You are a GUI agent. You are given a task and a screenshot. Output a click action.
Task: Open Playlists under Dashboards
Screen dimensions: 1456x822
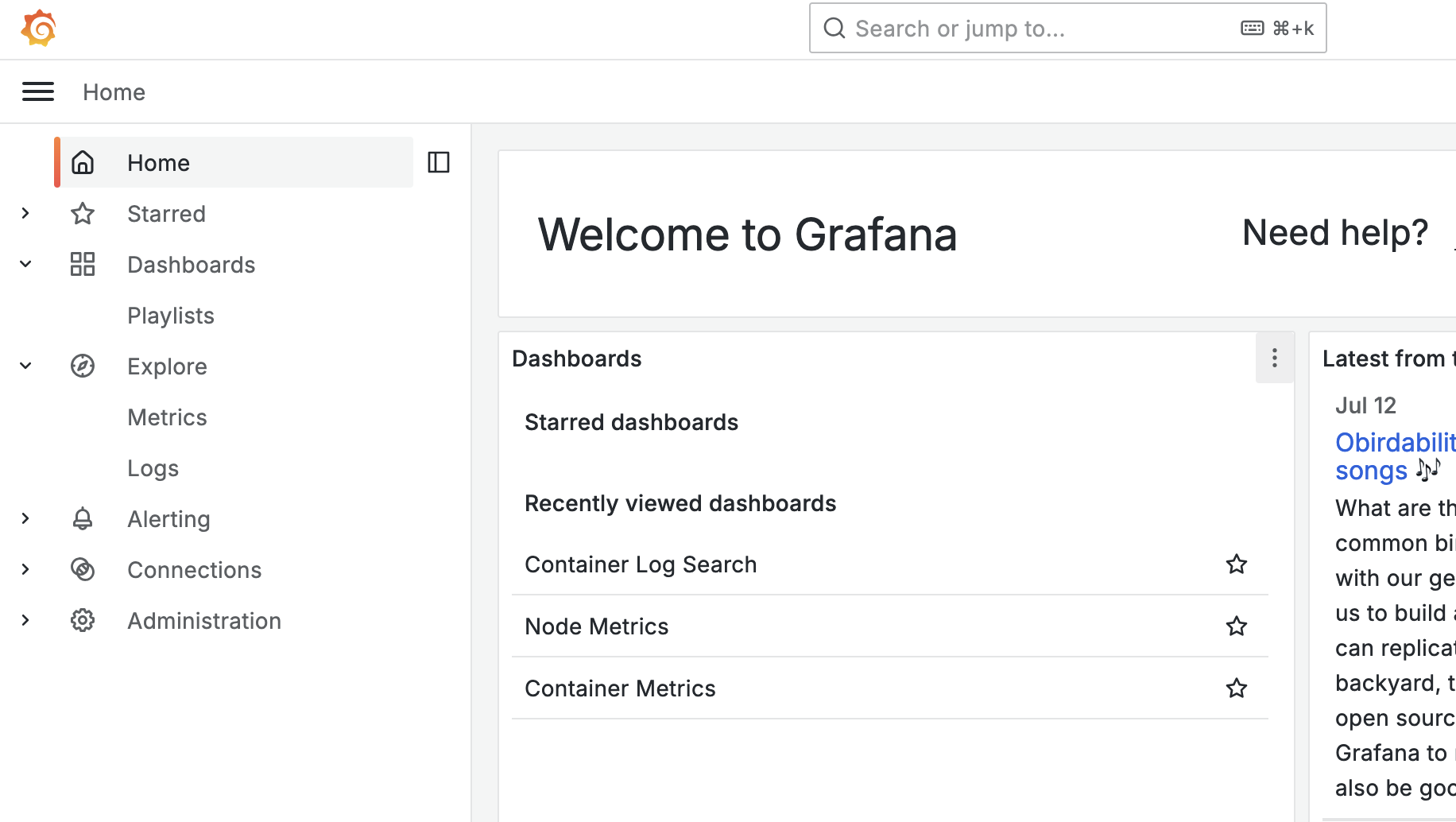tap(171, 316)
